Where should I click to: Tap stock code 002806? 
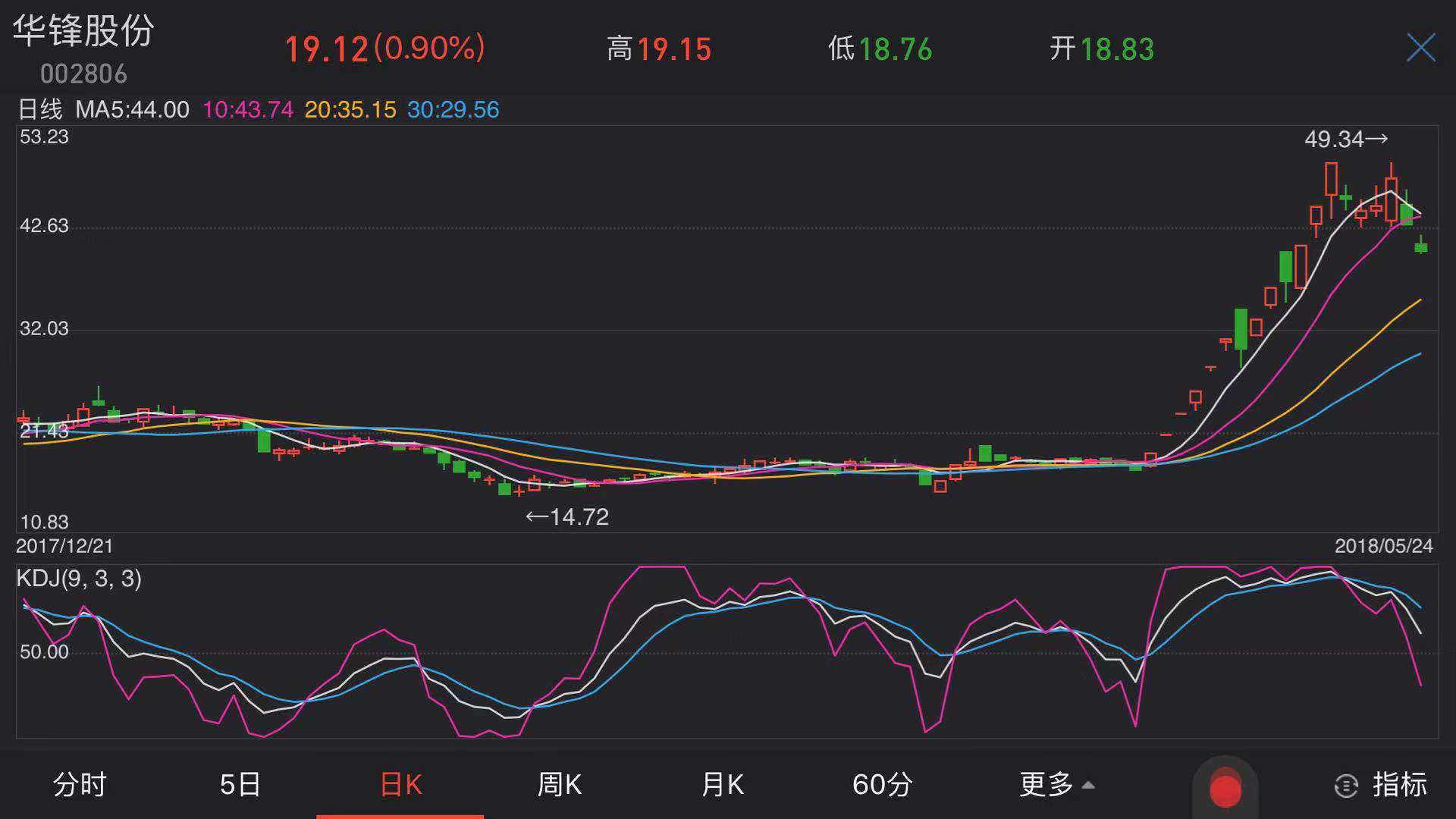point(83,74)
